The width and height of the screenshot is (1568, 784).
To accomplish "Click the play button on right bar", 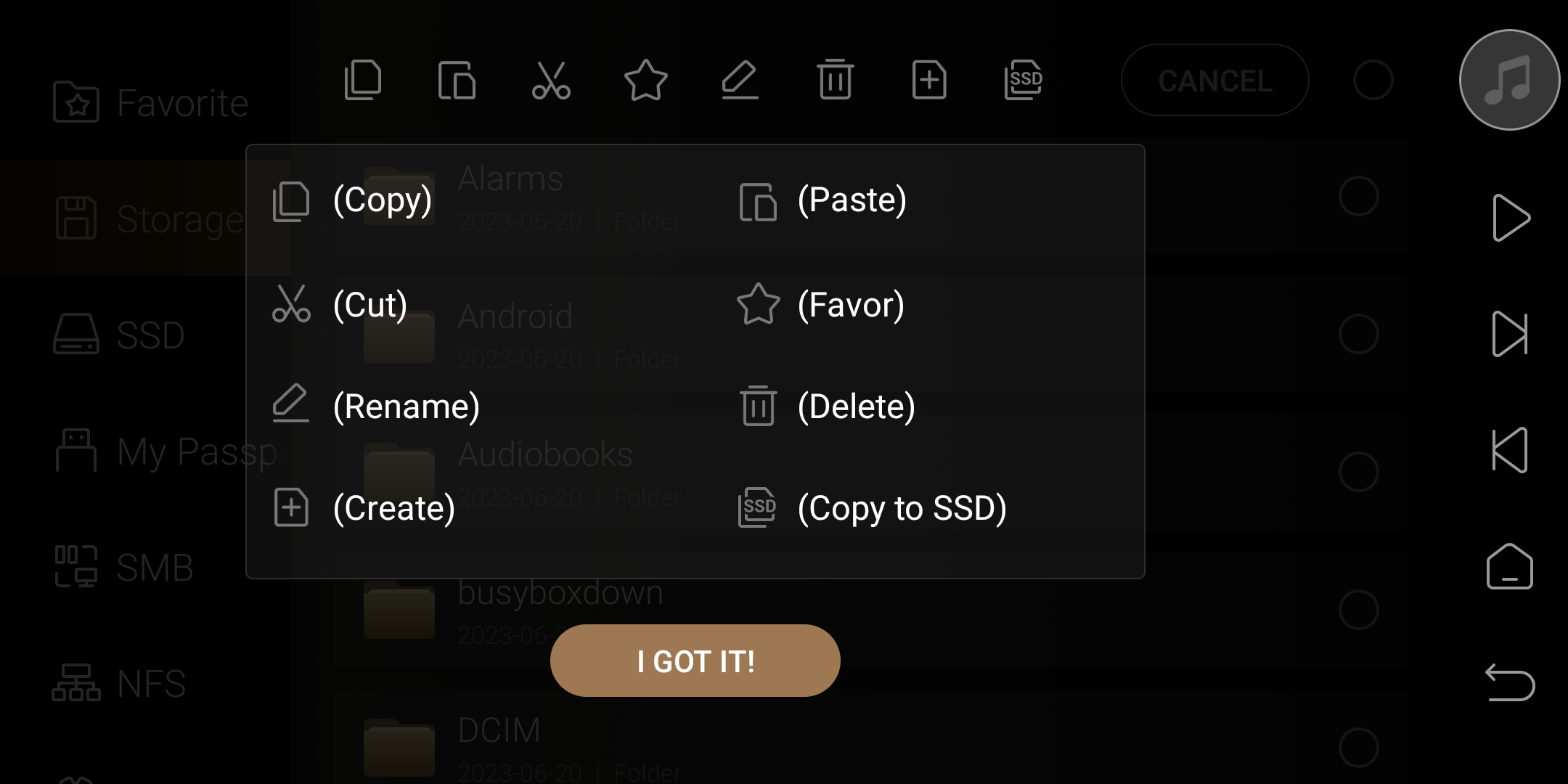I will 1511,218.
